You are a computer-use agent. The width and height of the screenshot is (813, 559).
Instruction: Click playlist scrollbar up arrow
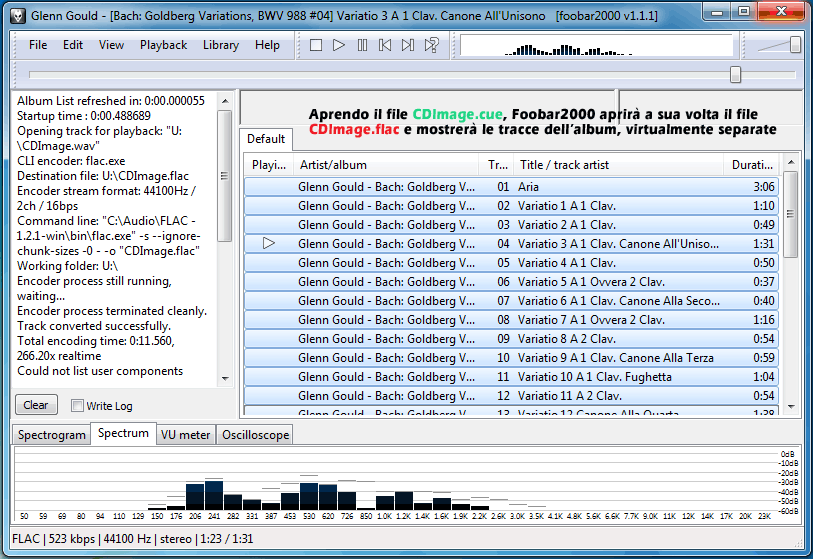(x=791, y=162)
